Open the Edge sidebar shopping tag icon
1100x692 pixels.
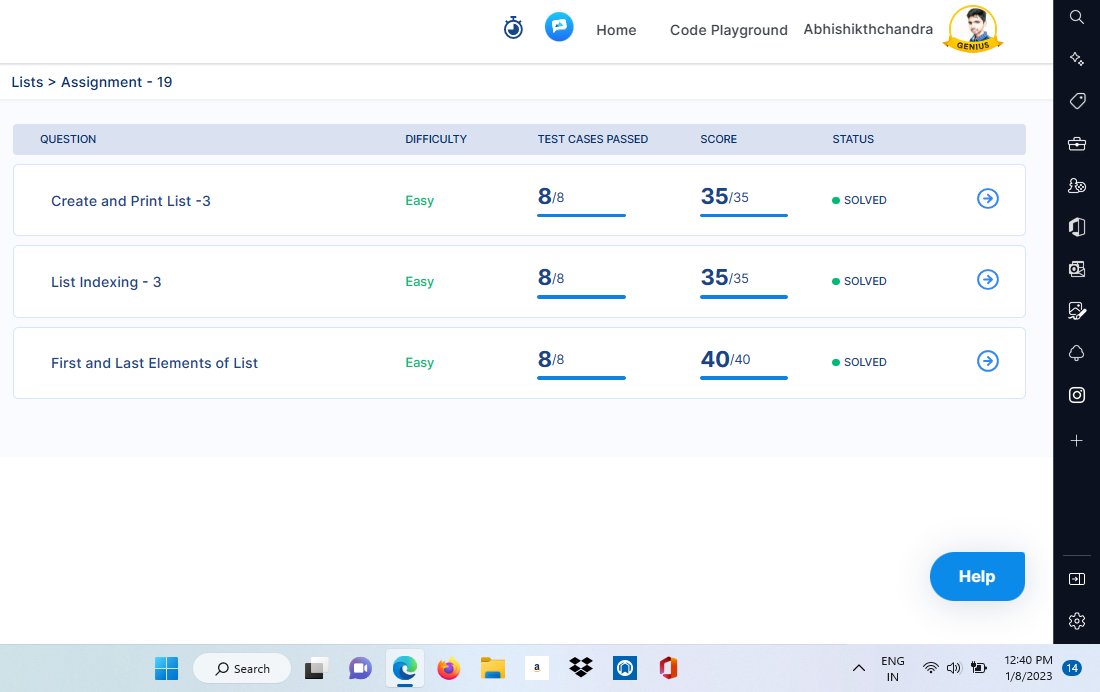pyautogui.click(x=1077, y=101)
